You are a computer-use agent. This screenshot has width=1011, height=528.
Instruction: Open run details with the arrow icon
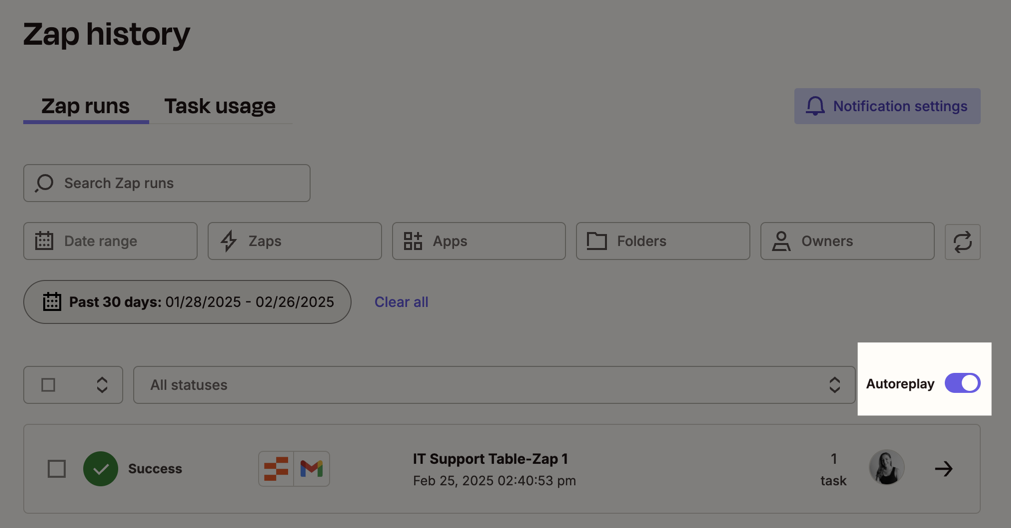(x=943, y=468)
